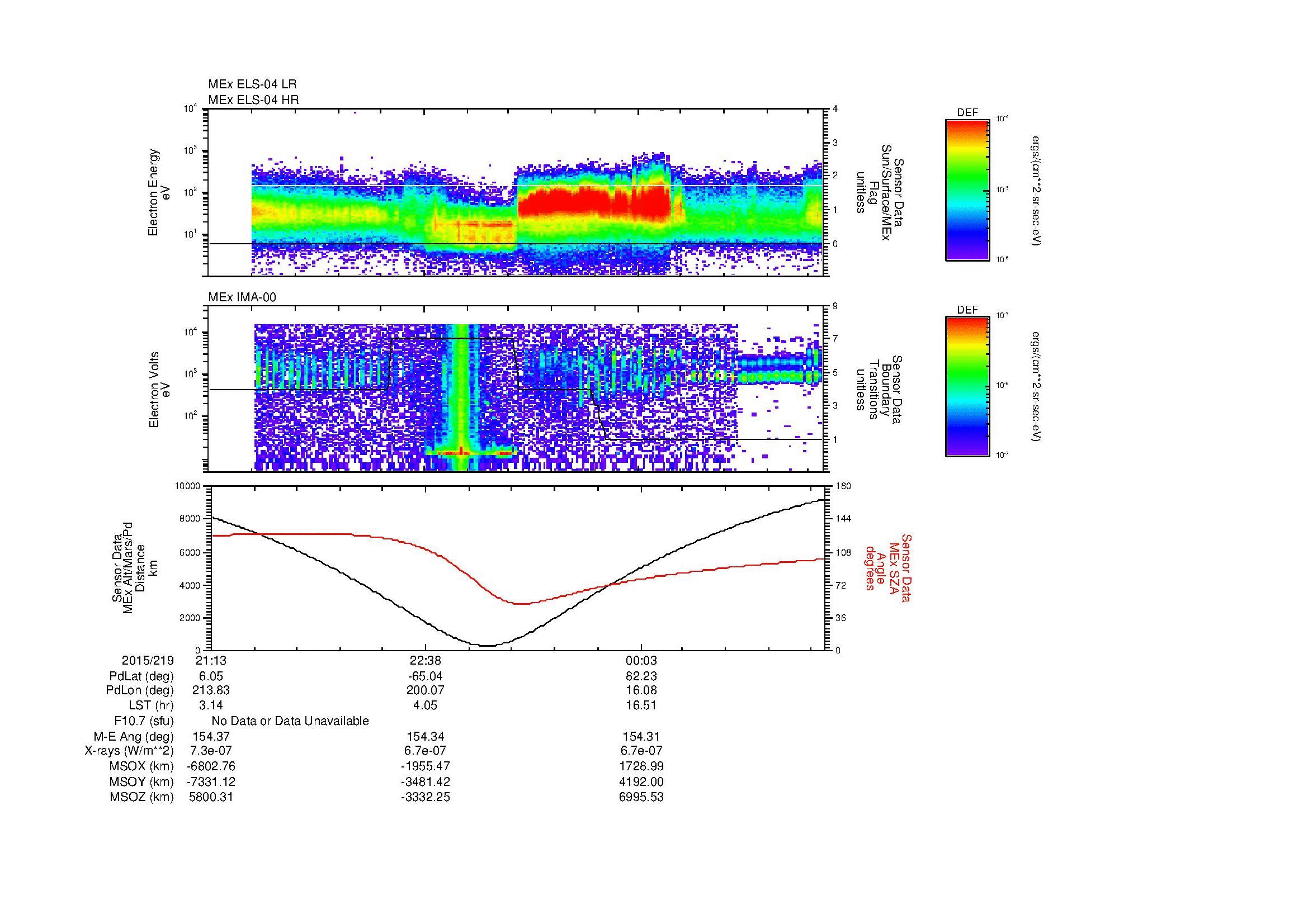Click the 'Boundary Transitions' right axis label
The height and width of the screenshot is (924, 1308).
point(880,390)
